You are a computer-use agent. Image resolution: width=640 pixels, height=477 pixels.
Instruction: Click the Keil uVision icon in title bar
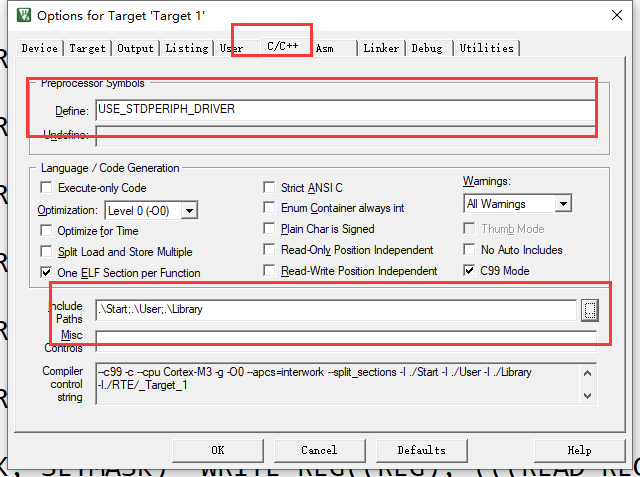tap(24, 16)
